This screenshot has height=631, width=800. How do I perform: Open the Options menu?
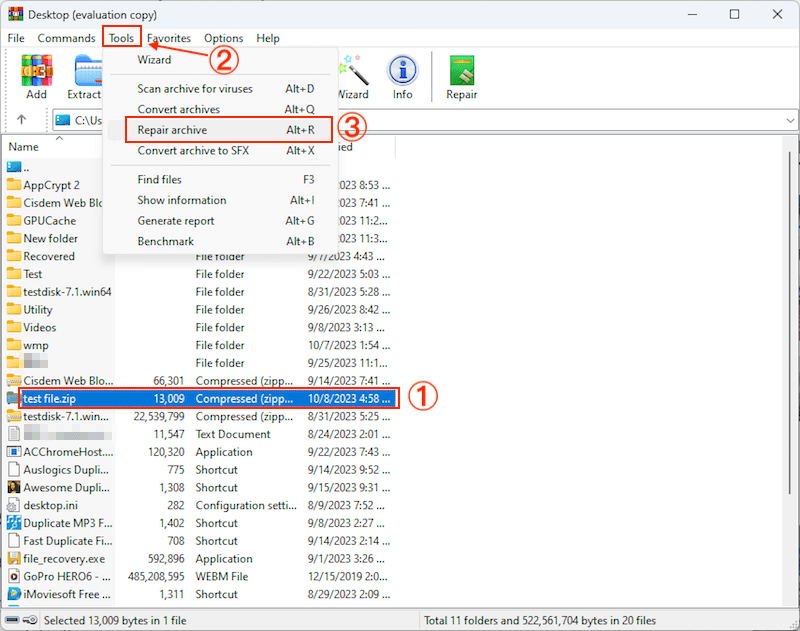(x=223, y=38)
